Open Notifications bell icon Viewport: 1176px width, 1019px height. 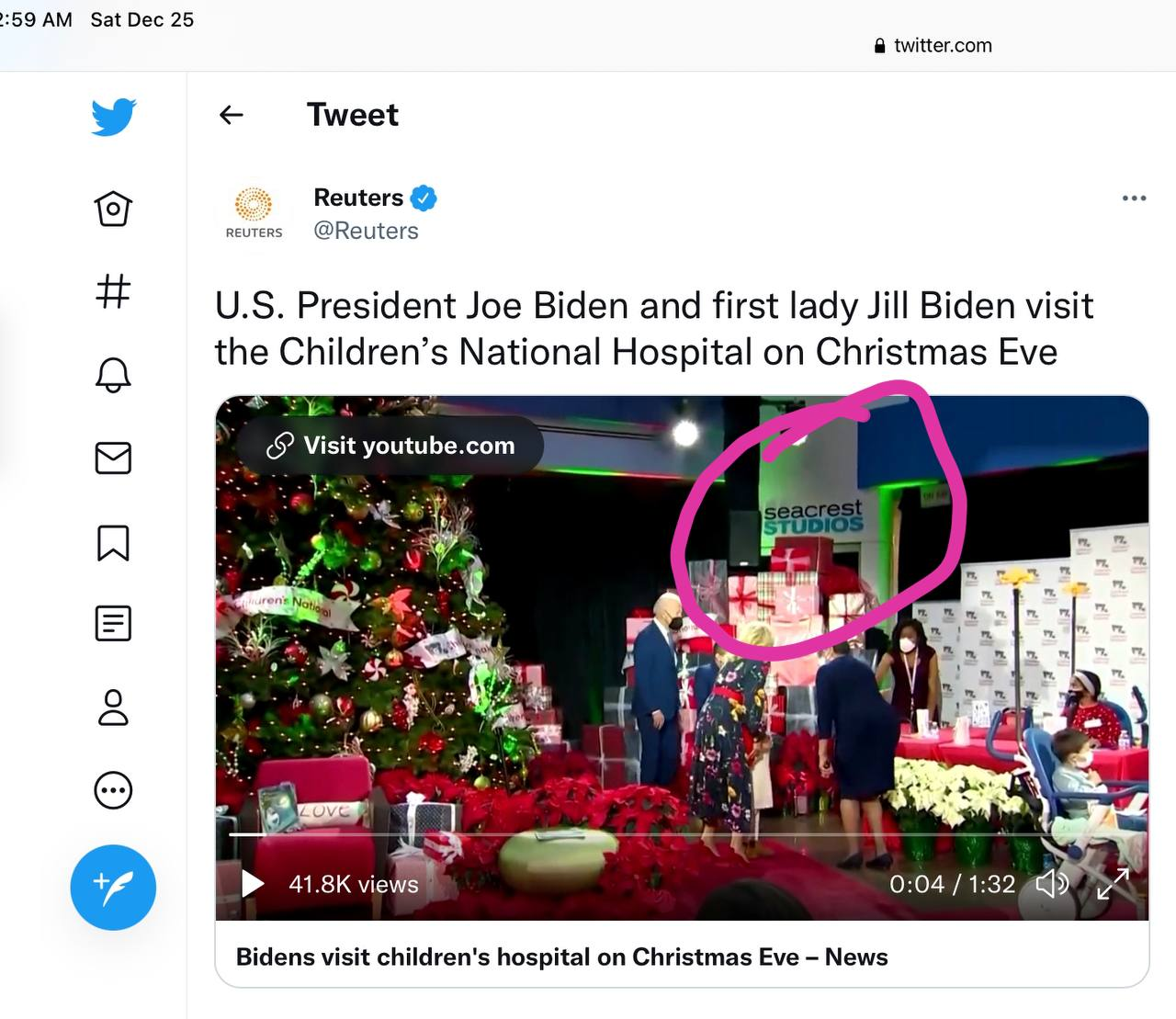pos(113,375)
